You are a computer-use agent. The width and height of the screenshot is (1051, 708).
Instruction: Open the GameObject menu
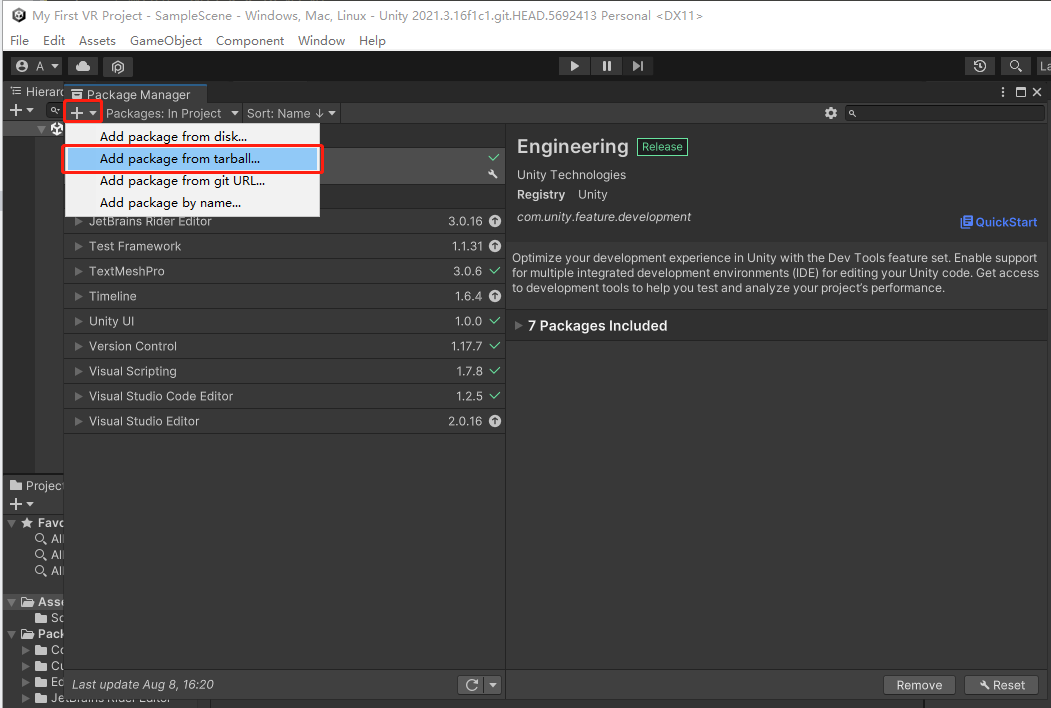(x=166, y=40)
